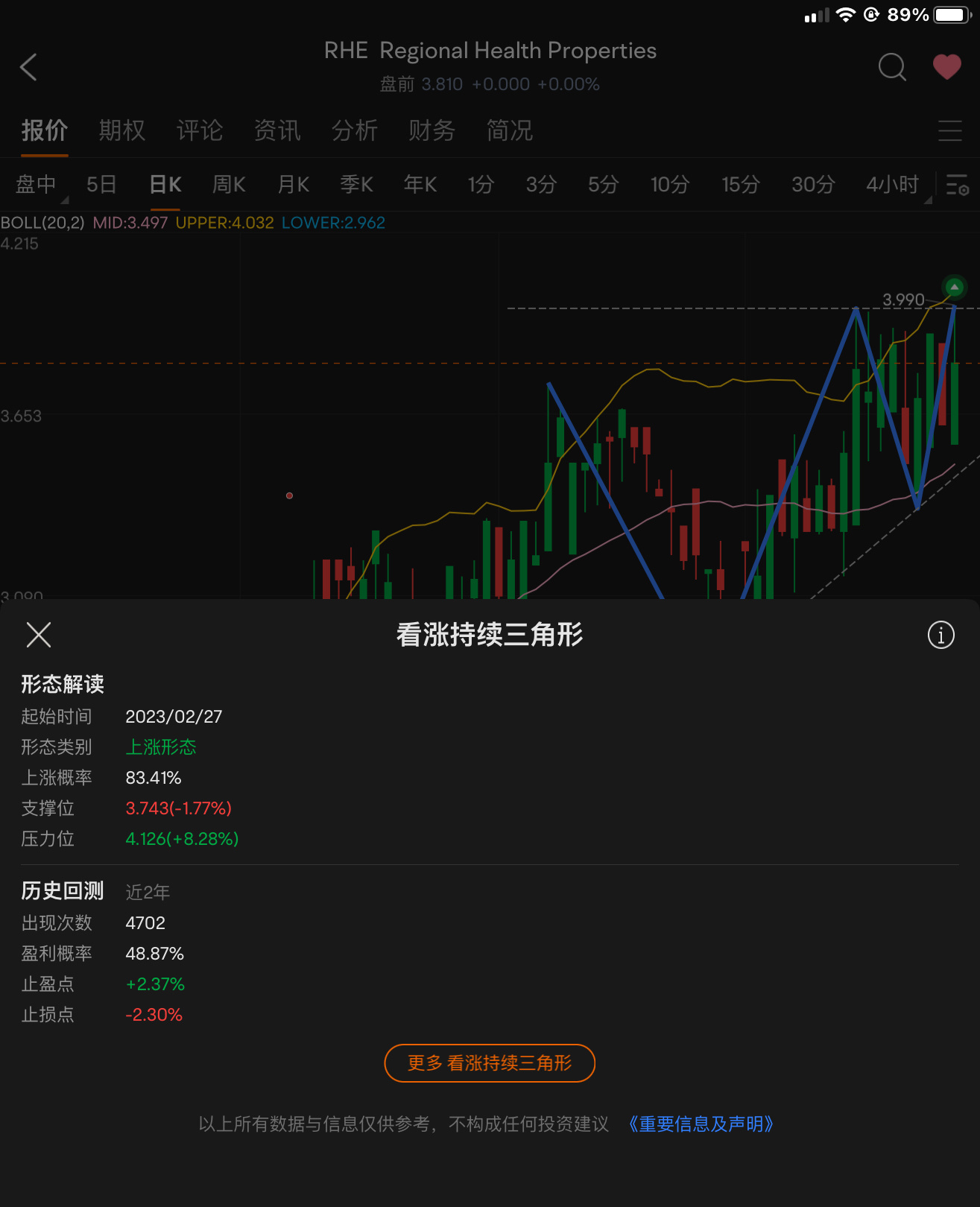Click the 更多 看涨持续三角形 button
This screenshot has height=1207, width=980.
coord(490,1063)
